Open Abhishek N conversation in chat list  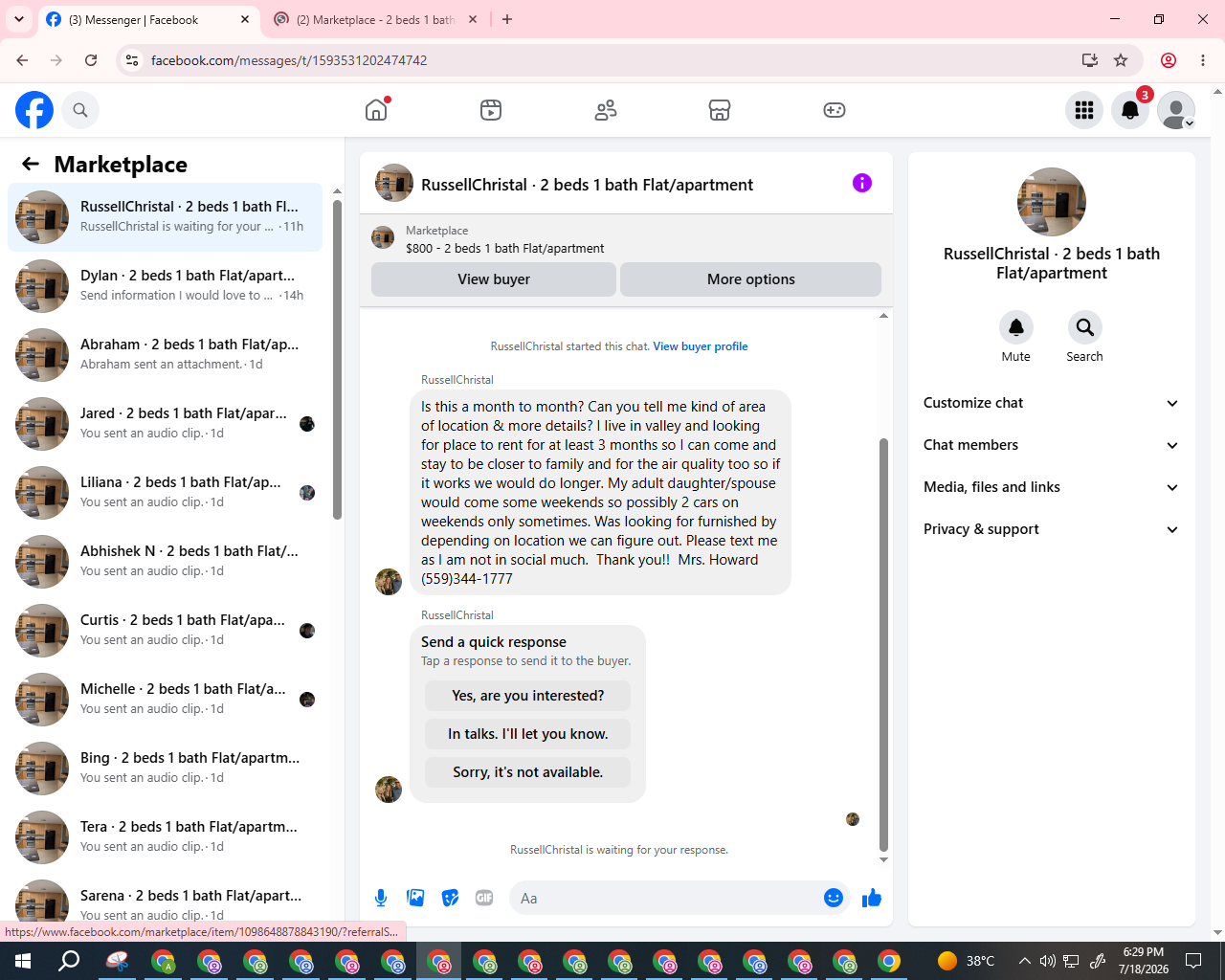click(x=166, y=562)
